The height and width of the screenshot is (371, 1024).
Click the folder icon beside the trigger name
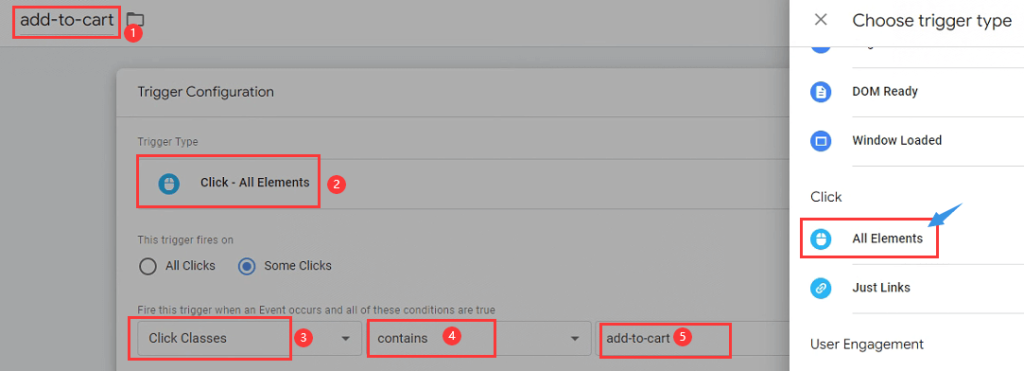[135, 20]
